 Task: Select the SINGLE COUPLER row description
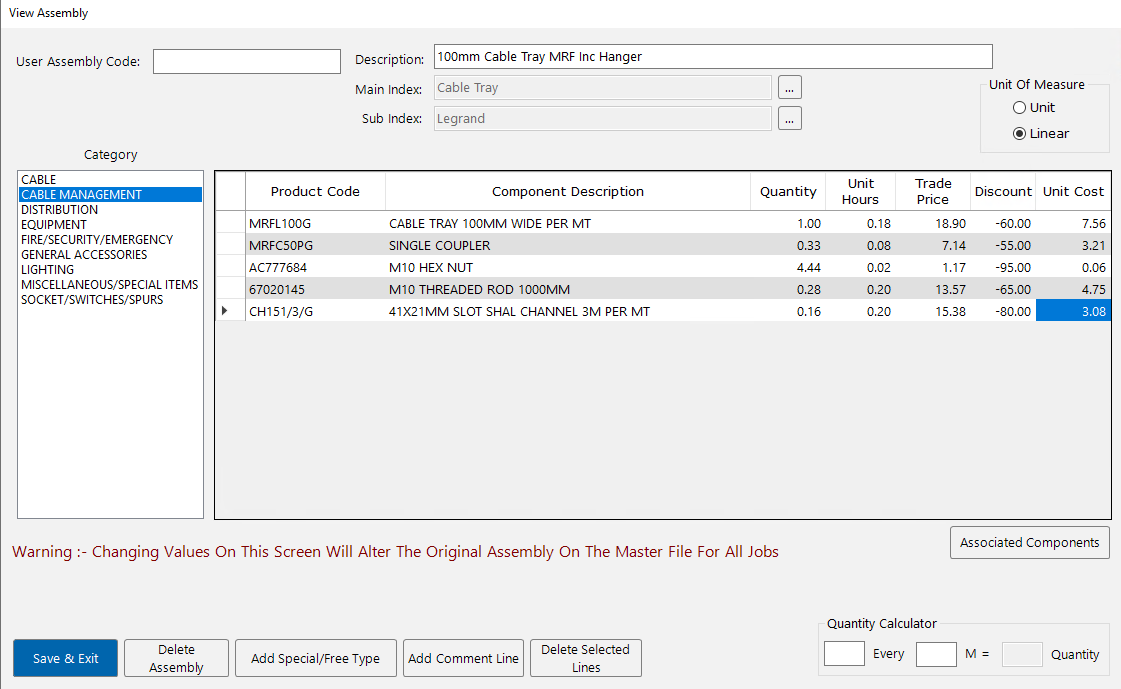pos(440,246)
